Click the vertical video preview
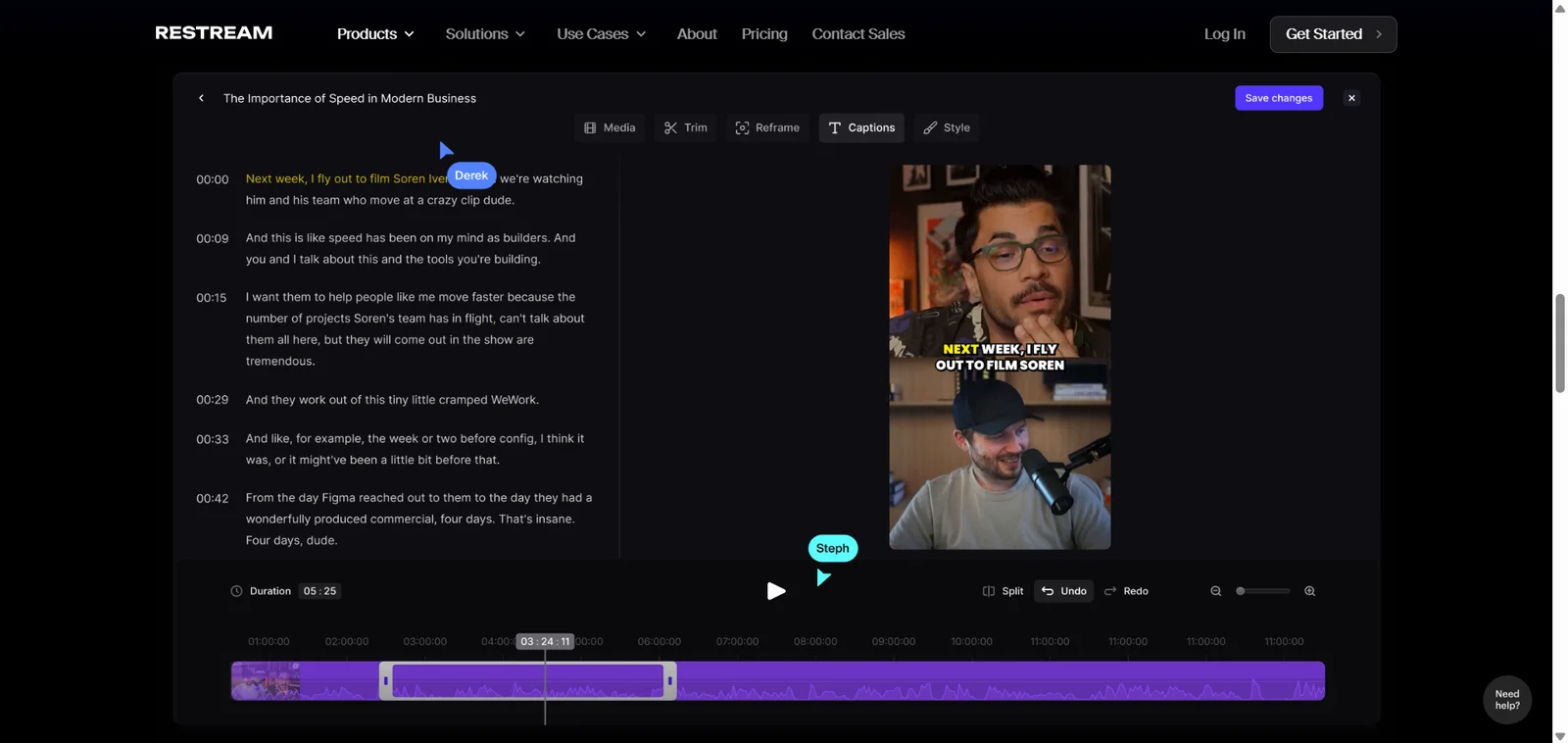1568x743 pixels. click(x=1000, y=357)
